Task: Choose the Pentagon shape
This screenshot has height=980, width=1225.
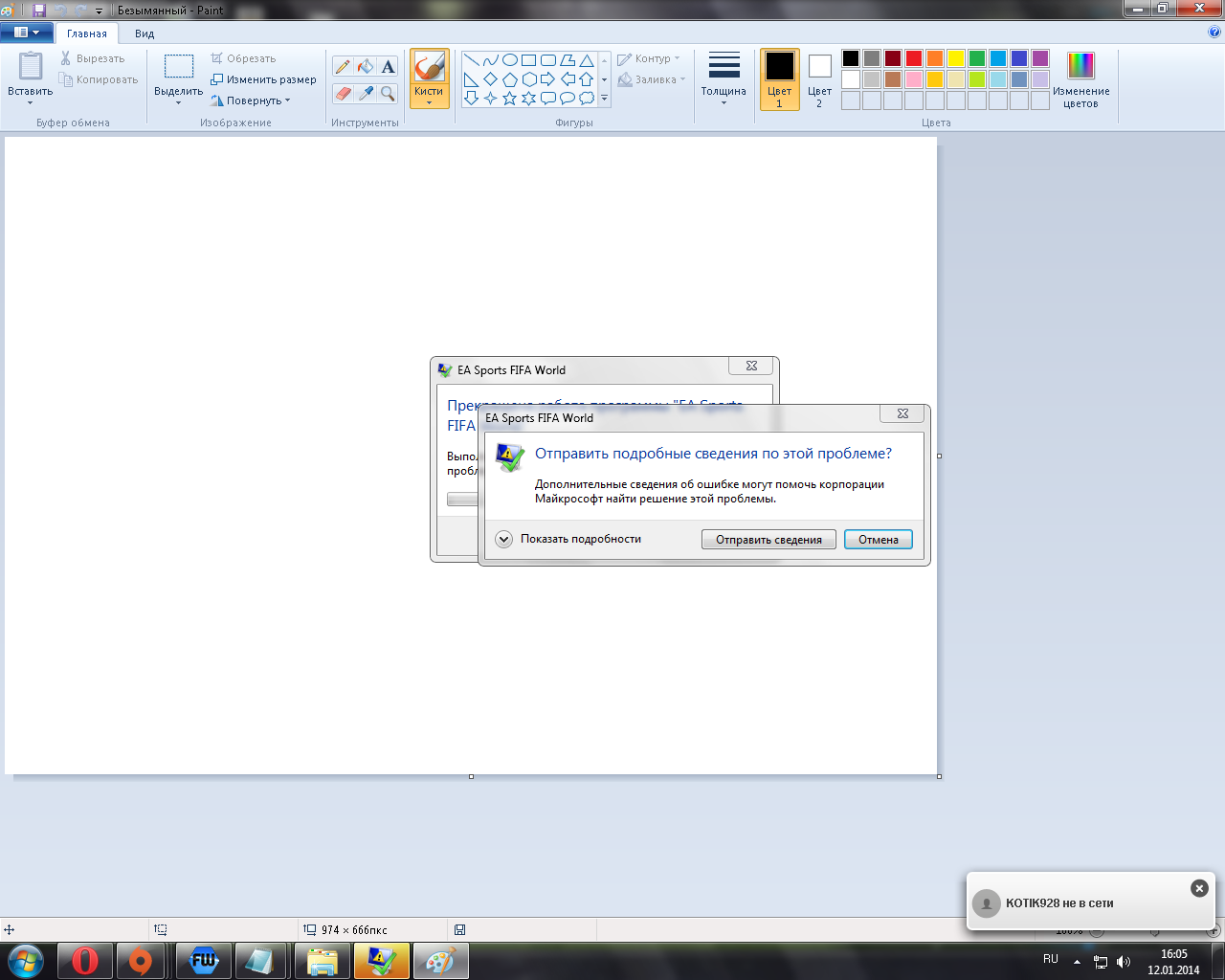Action: coord(509,79)
